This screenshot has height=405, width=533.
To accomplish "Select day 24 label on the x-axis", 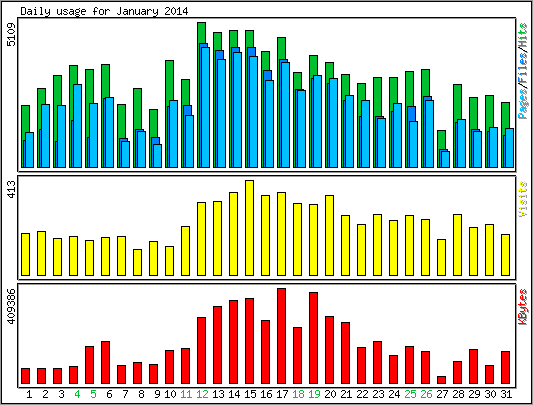I will [394, 394].
